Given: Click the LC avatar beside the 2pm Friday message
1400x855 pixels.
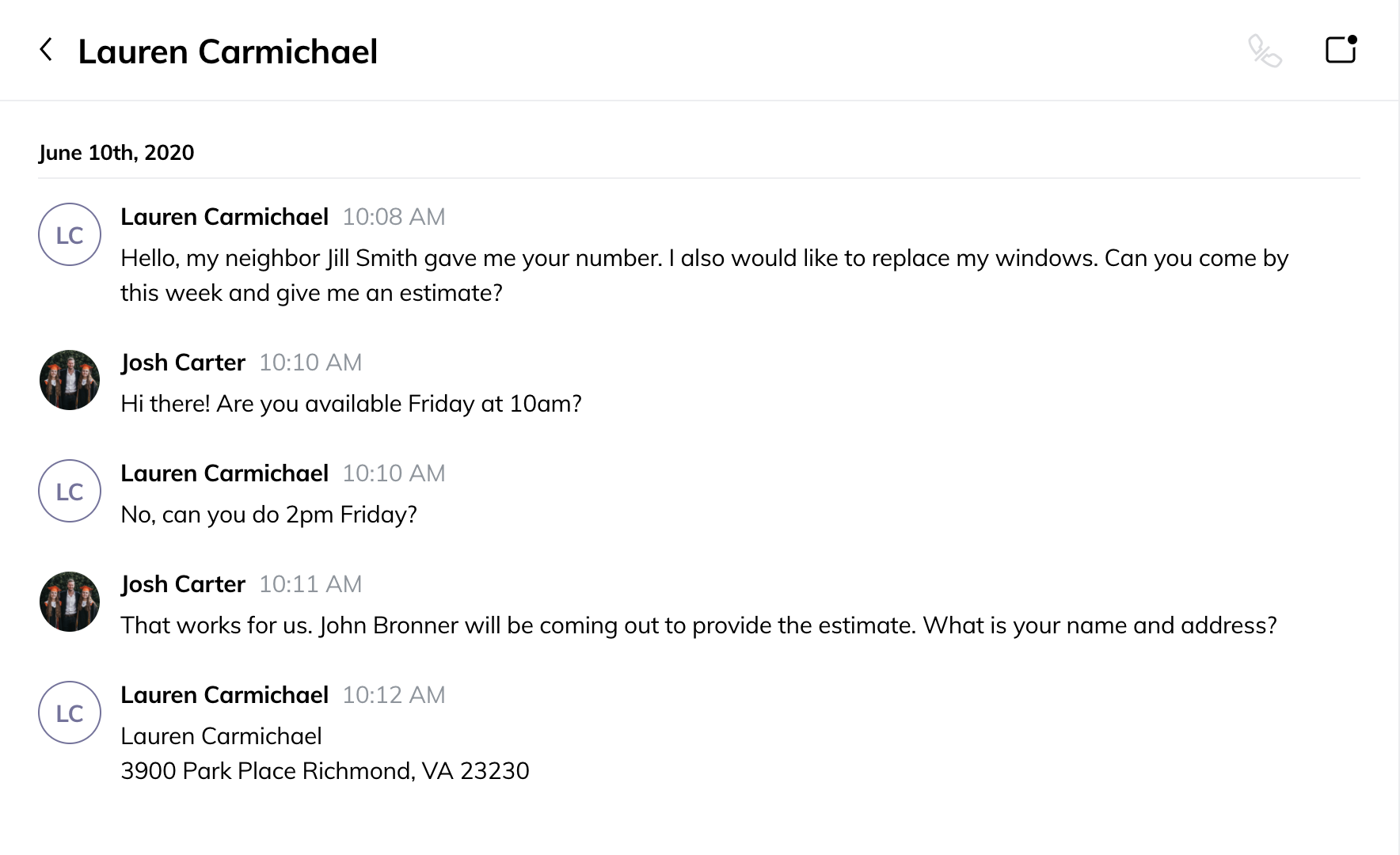Looking at the screenshot, I should 70,491.
